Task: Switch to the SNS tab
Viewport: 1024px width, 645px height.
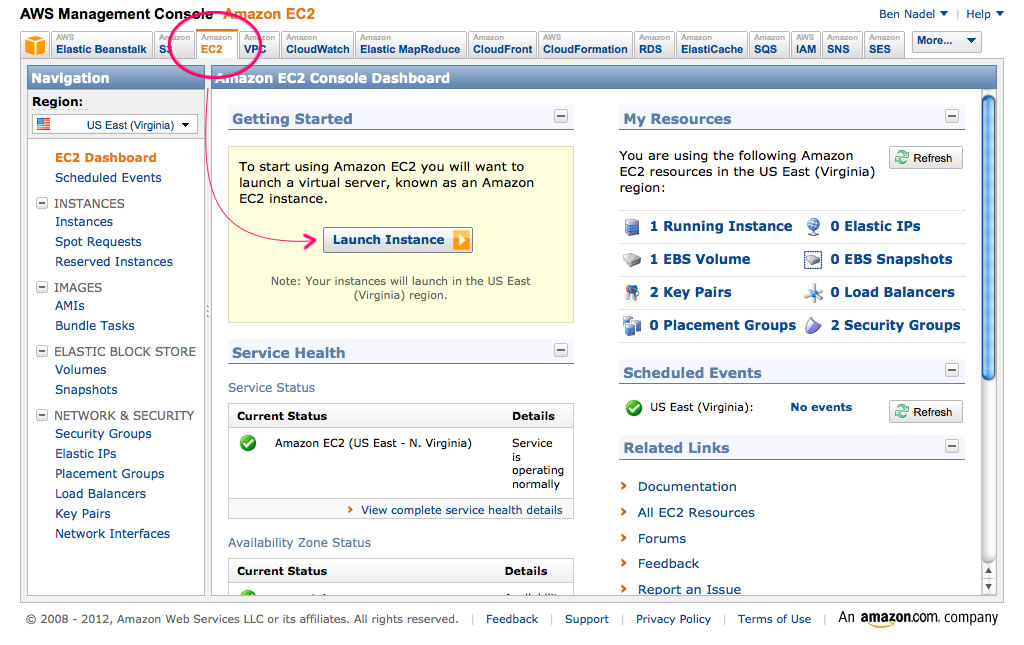Action: click(842, 44)
